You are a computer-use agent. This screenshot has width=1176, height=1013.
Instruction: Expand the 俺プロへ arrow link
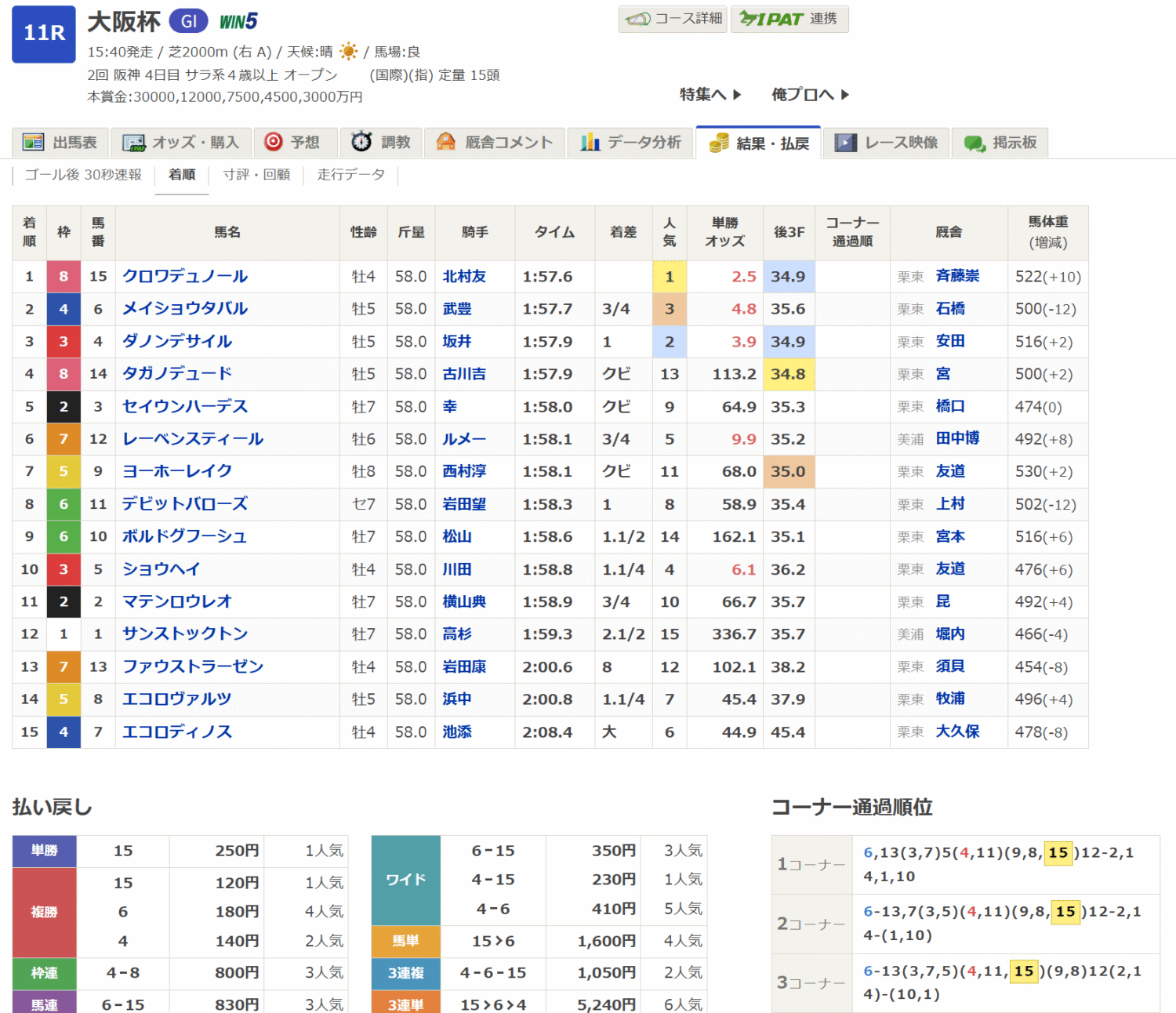[x=810, y=95]
